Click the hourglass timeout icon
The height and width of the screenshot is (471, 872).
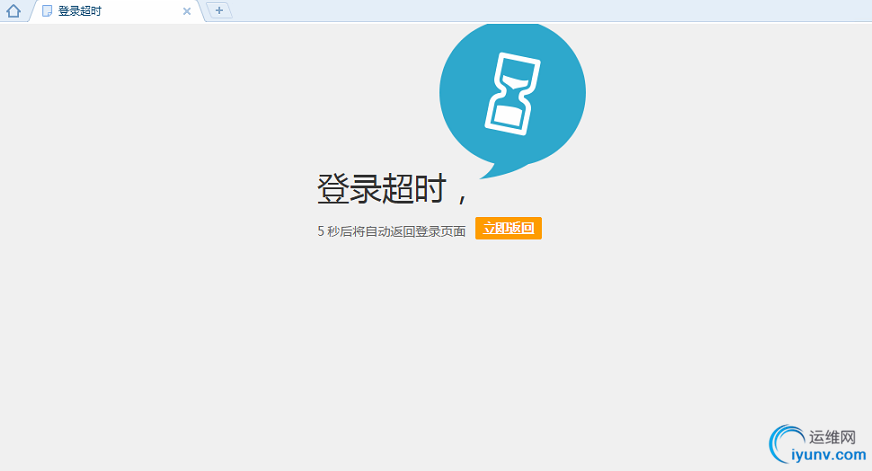click(512, 93)
